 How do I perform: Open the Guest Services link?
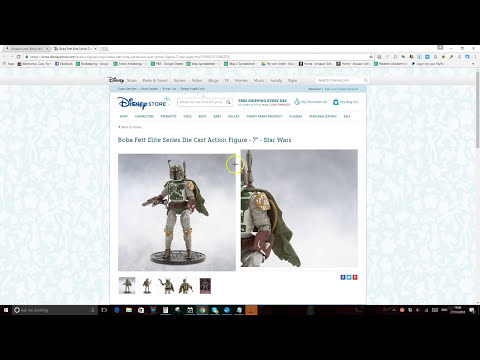(x=127, y=89)
